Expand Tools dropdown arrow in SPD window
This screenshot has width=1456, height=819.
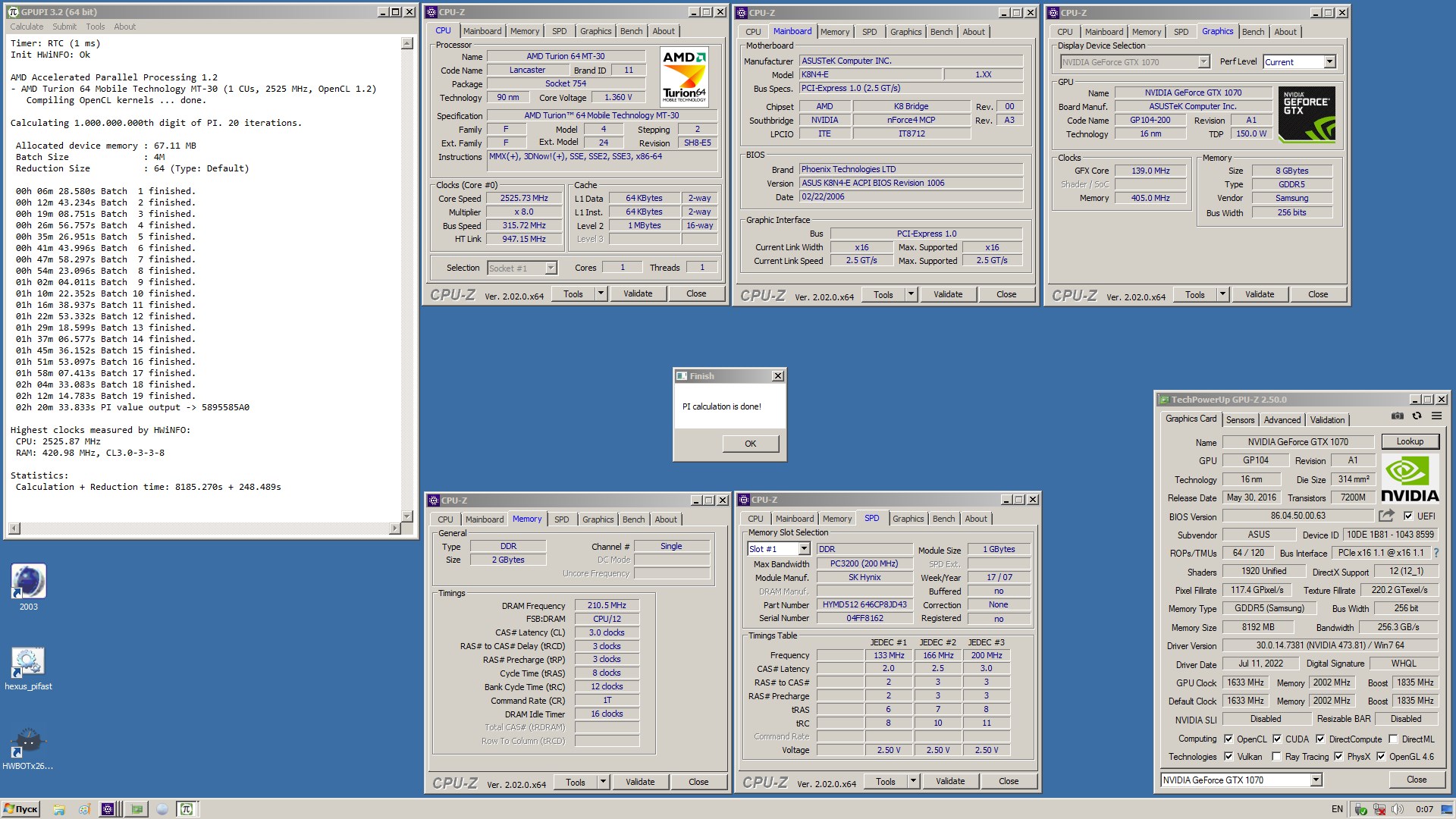point(913,781)
